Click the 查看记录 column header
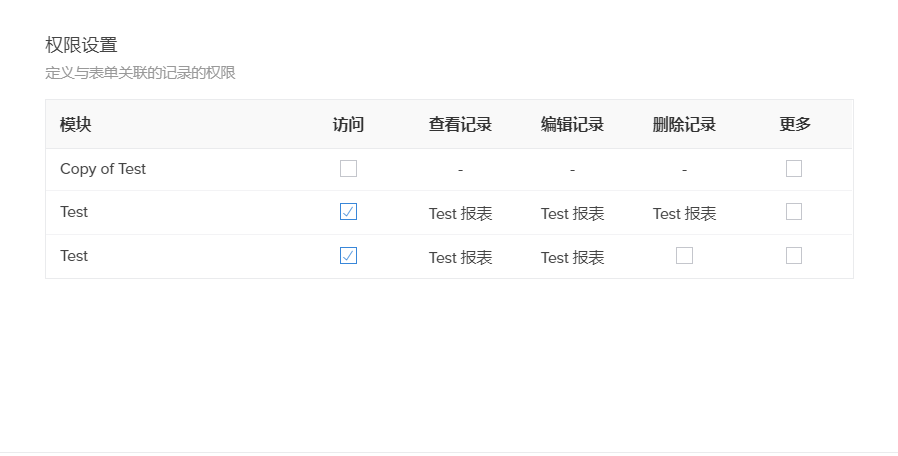Image resolution: width=898 pixels, height=456 pixels. [460, 125]
